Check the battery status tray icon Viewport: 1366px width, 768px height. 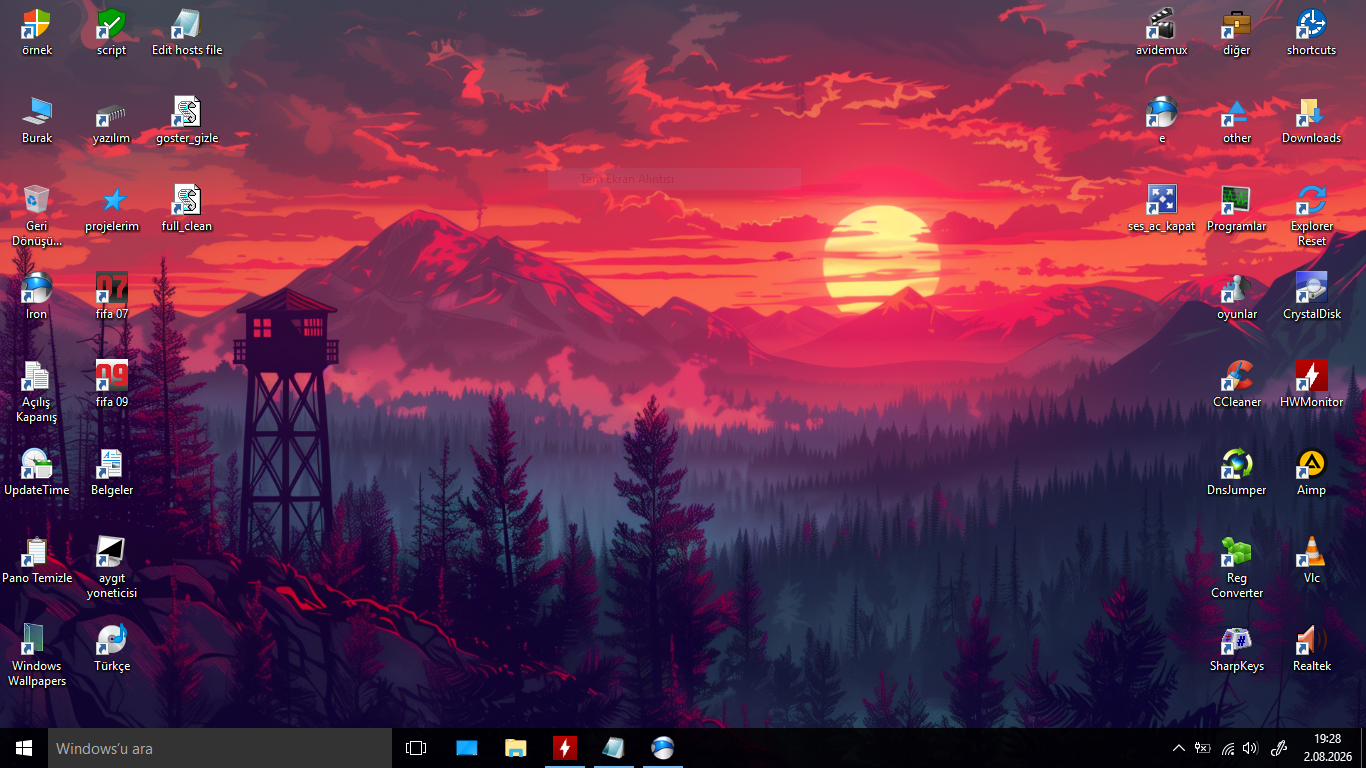tap(1203, 748)
